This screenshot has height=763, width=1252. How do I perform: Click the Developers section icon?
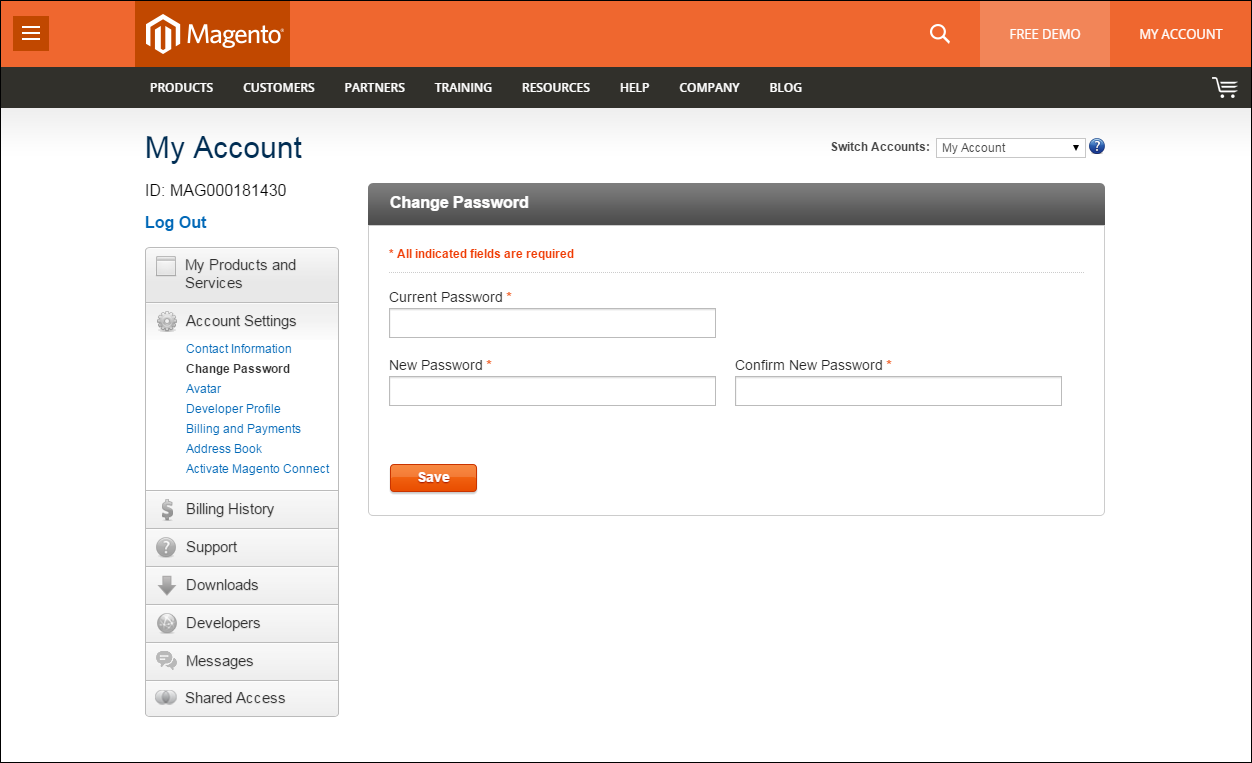tap(167, 624)
